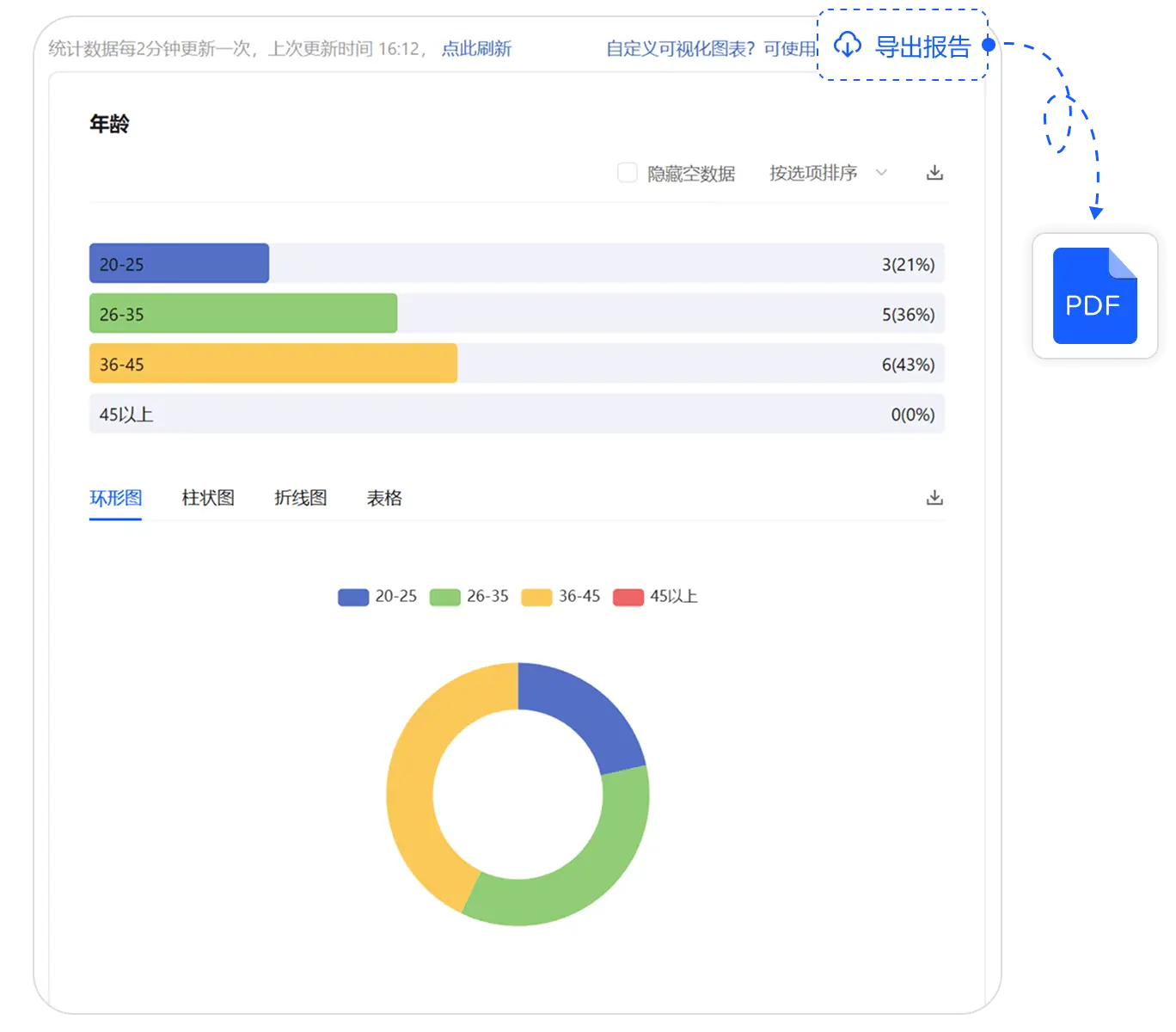Switch to the 环形图 tab

(x=115, y=498)
